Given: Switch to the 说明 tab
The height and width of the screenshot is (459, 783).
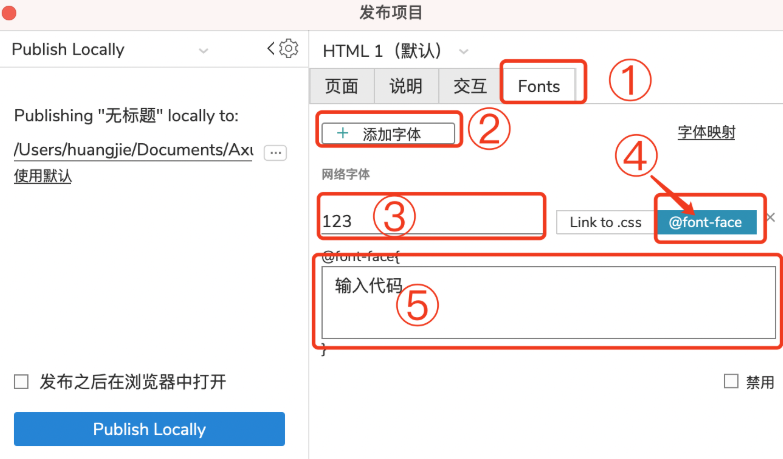Looking at the screenshot, I should [x=406, y=86].
